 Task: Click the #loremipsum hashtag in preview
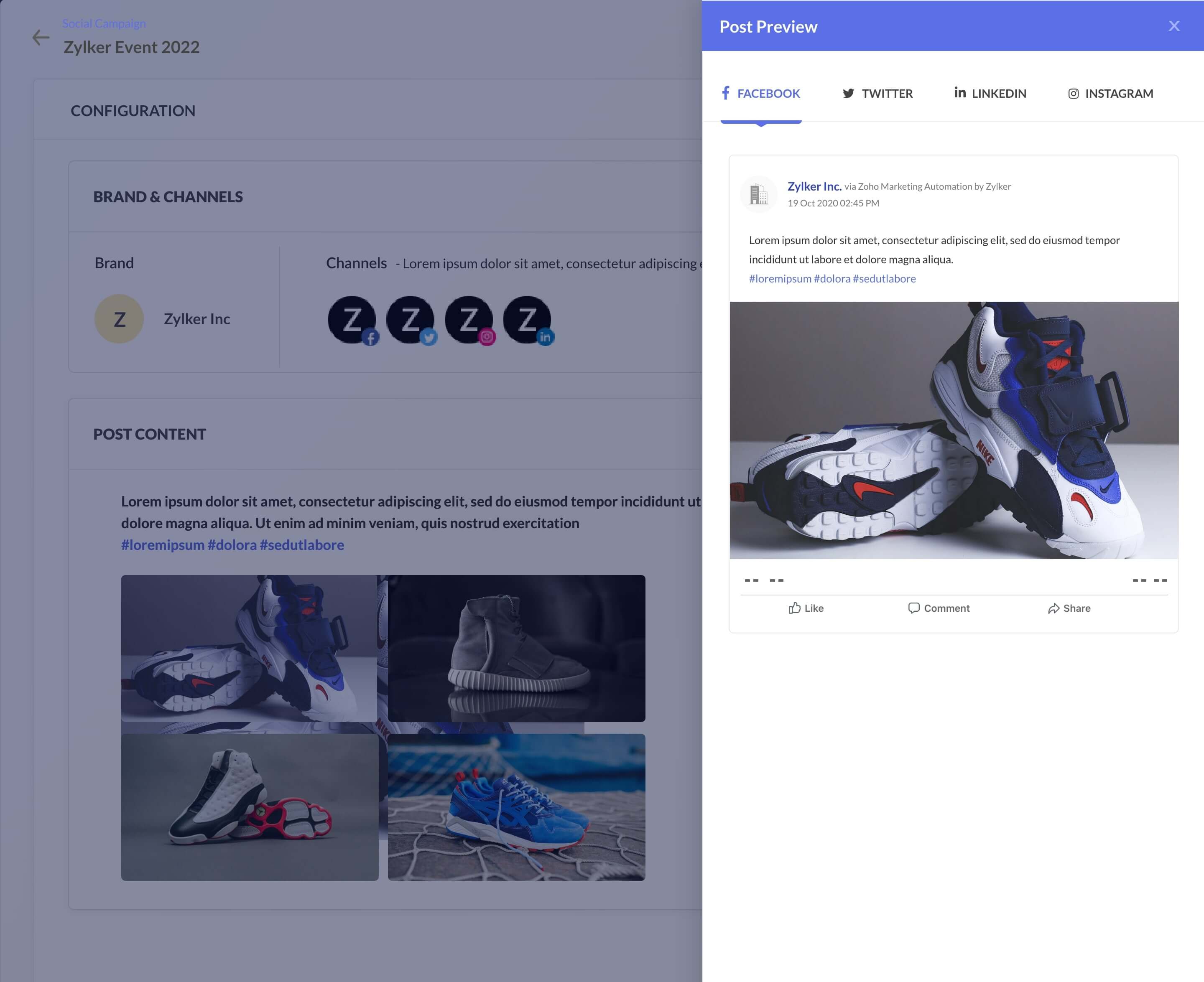(780, 279)
